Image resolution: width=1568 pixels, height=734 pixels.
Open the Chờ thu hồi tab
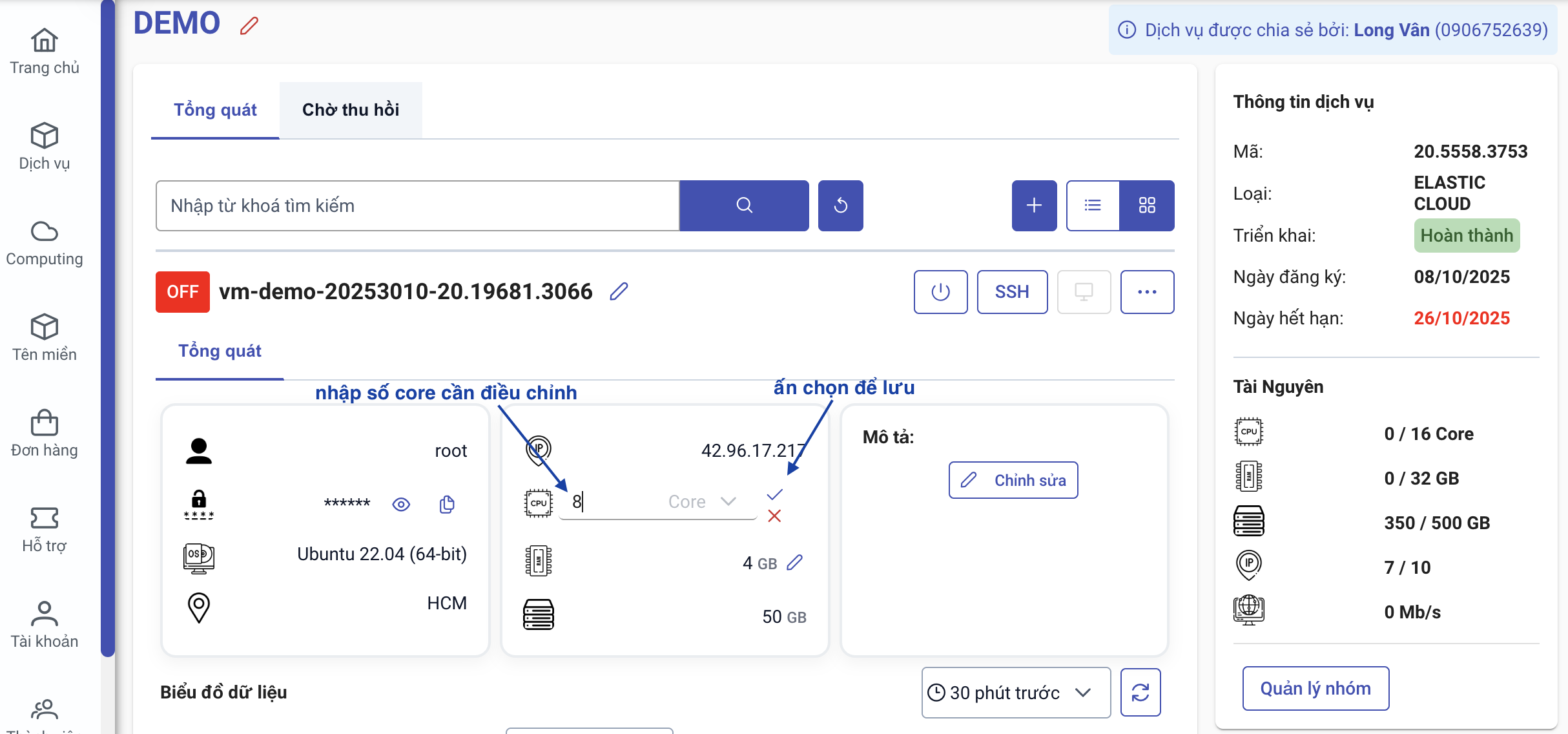351,110
